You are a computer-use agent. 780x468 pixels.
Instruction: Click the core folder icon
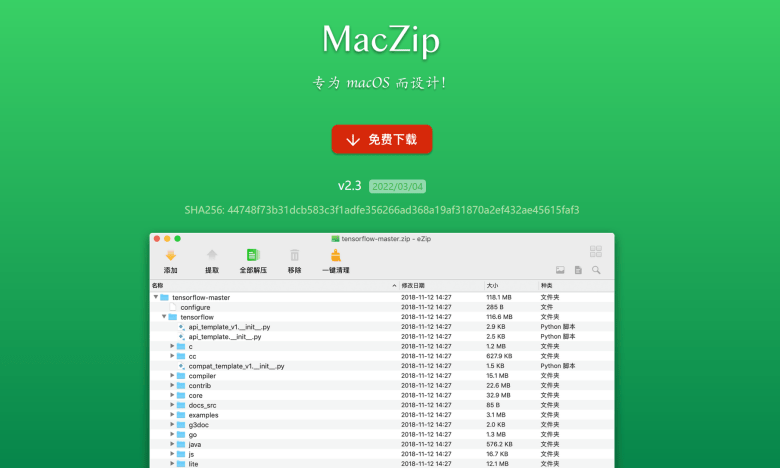(x=181, y=395)
